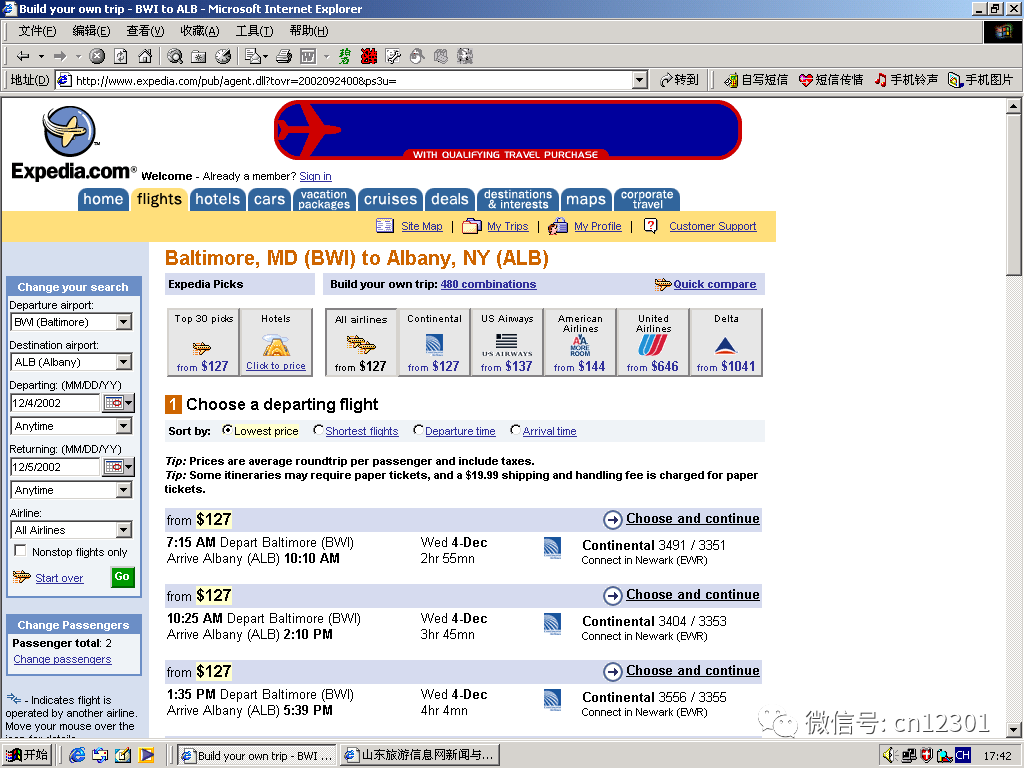Open the 编辑(E) menu
1024x768 pixels.
[x=91, y=31]
